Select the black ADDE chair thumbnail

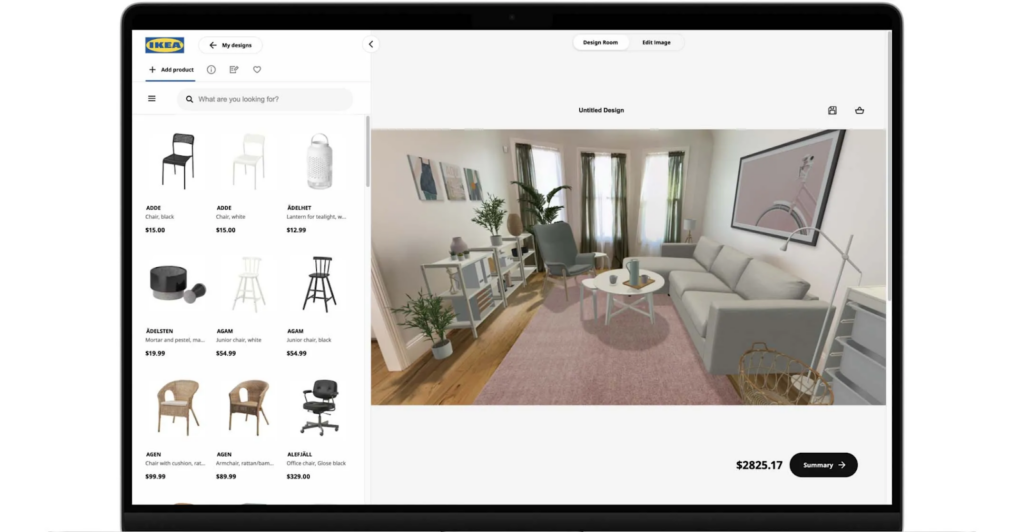(177, 160)
